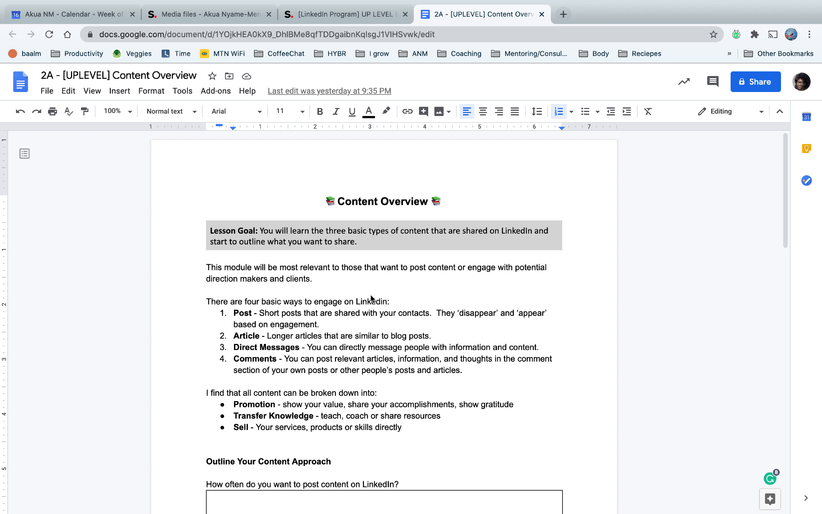This screenshot has height=514, width=822.
Task: Move document with folder icon
Action: pos(229,76)
